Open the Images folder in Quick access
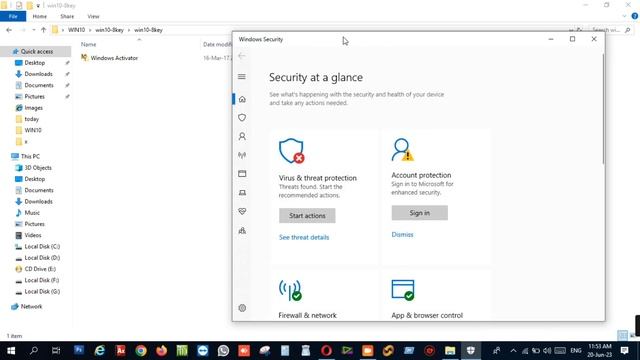Viewport: 640px width, 360px height. tap(33, 108)
